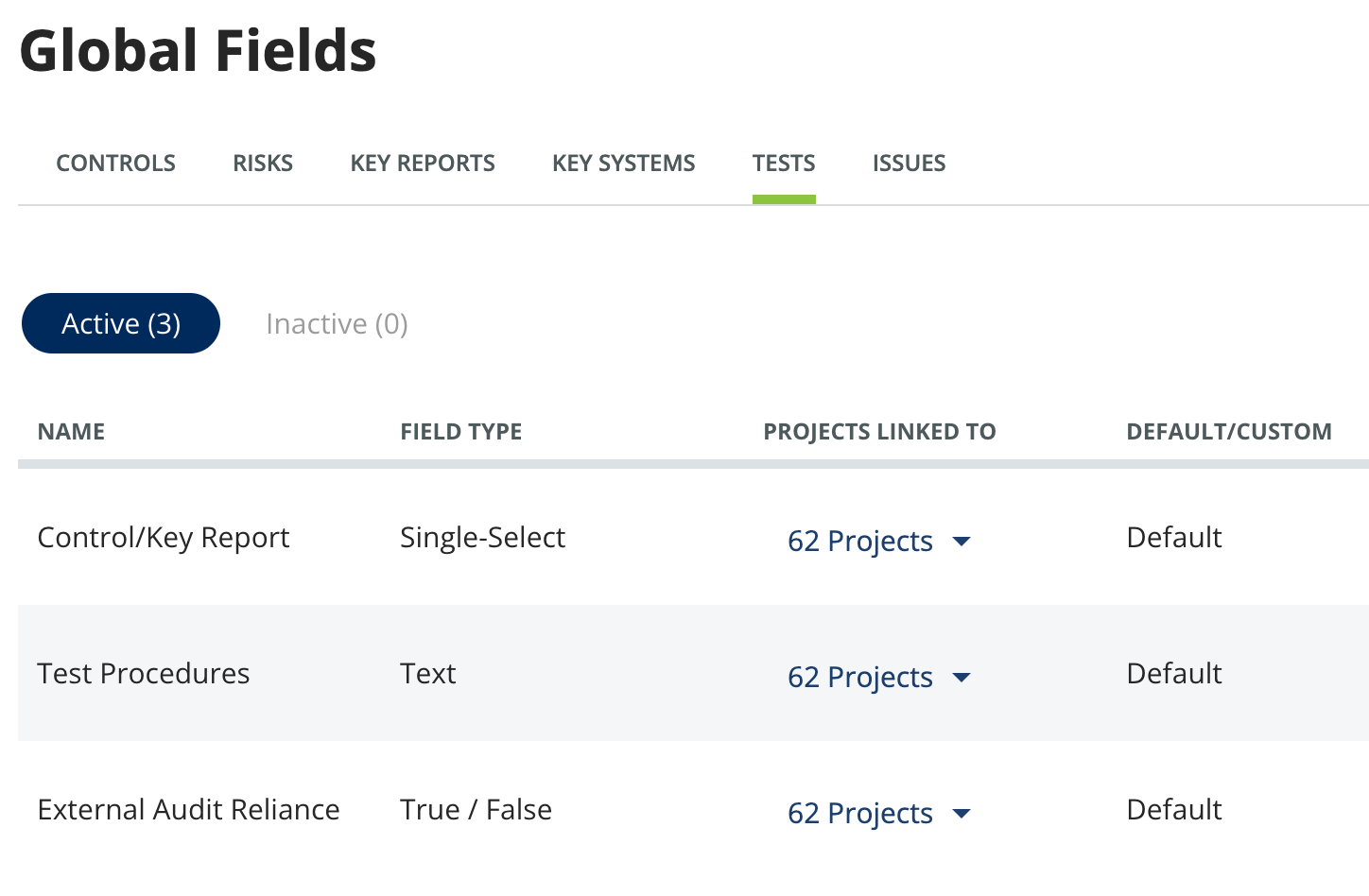Click the Default/Custom column header

pyautogui.click(x=1229, y=432)
